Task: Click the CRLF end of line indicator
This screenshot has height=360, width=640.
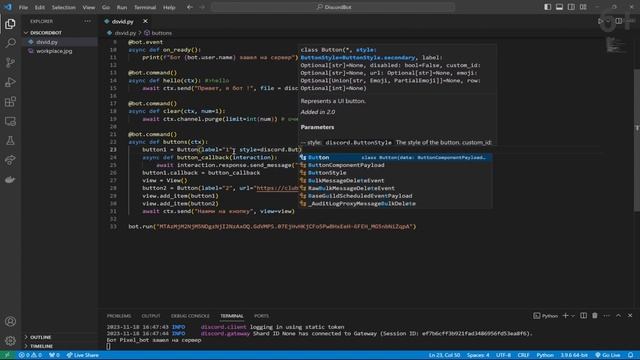Action: coord(523,355)
